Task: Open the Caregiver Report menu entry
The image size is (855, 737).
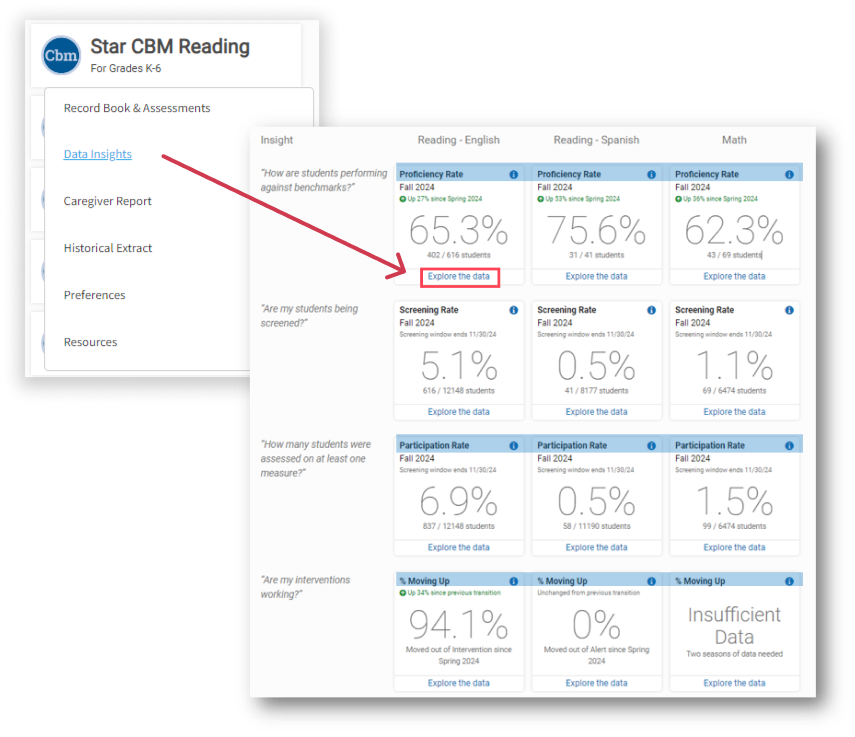Action: (x=108, y=201)
